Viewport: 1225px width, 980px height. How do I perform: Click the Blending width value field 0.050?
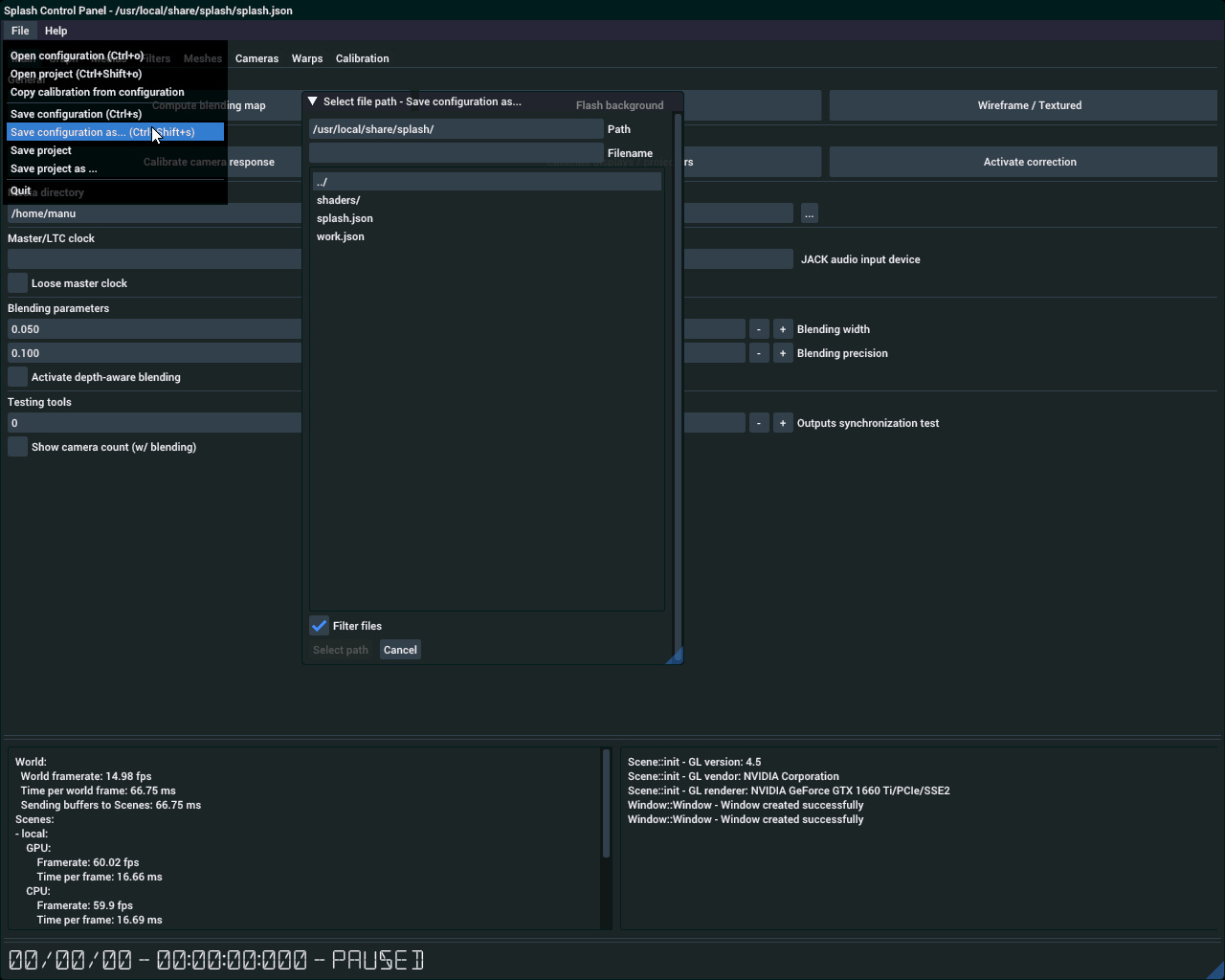pyautogui.click(x=376, y=329)
